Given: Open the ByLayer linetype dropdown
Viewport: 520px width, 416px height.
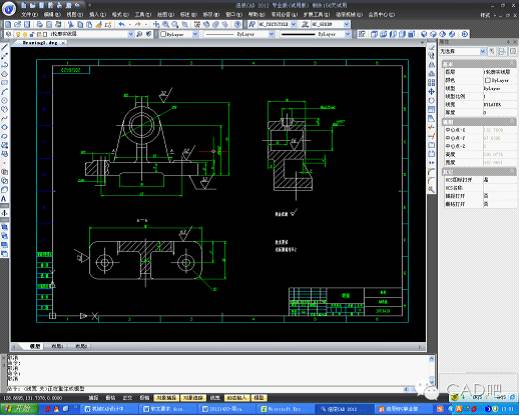Looking at the screenshot, I should click(x=272, y=34).
